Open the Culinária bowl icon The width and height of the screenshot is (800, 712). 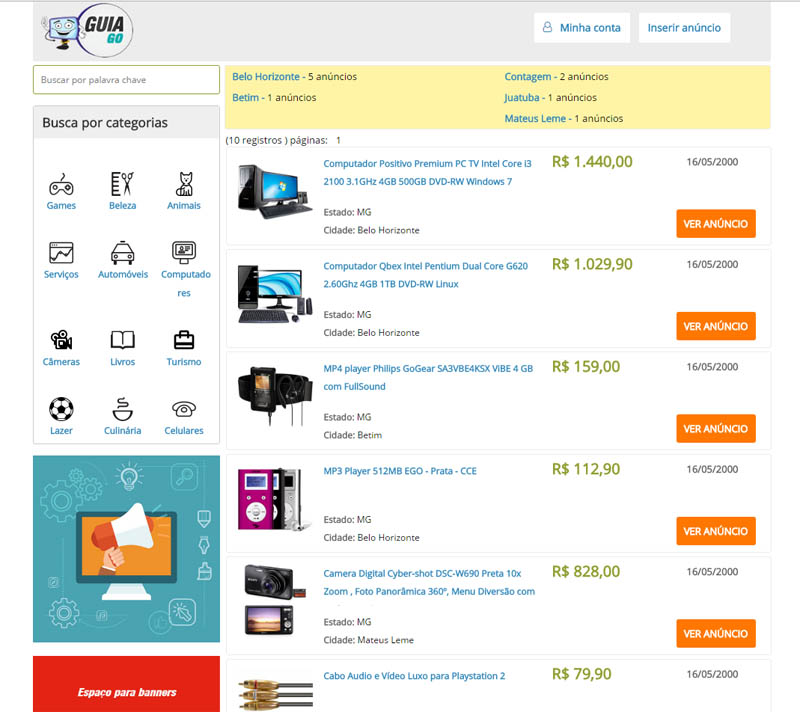122,409
